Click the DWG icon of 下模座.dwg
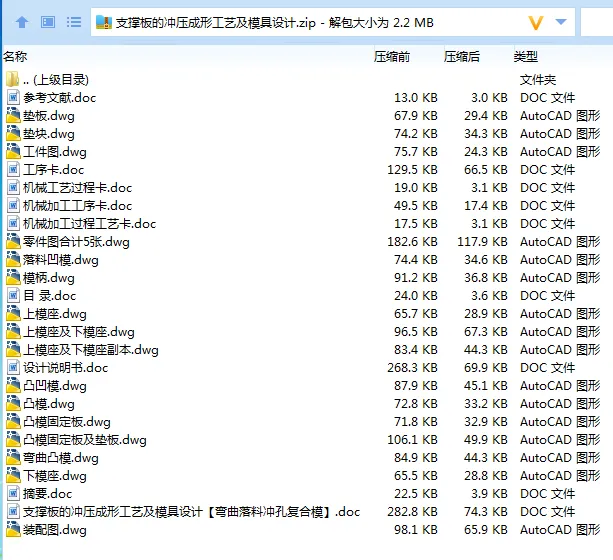Screen dimensions: 613x560 click(13, 476)
